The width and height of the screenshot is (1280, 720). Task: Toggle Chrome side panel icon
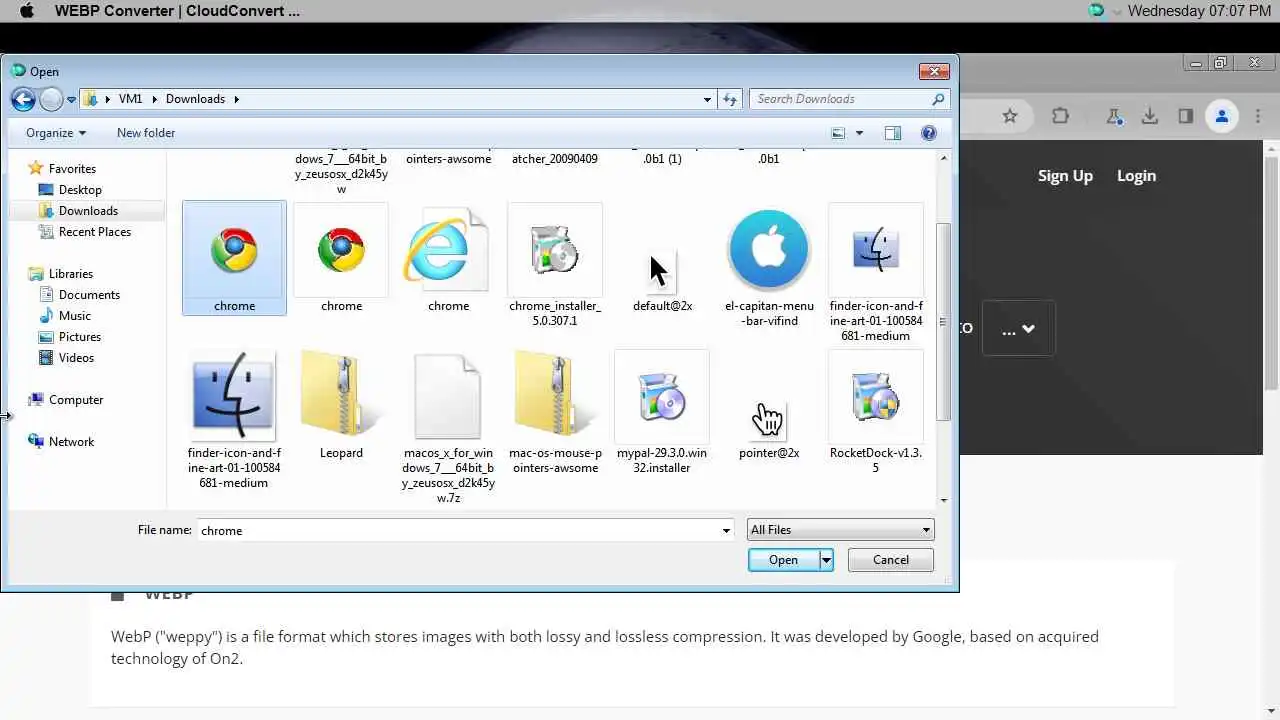tap(1185, 116)
